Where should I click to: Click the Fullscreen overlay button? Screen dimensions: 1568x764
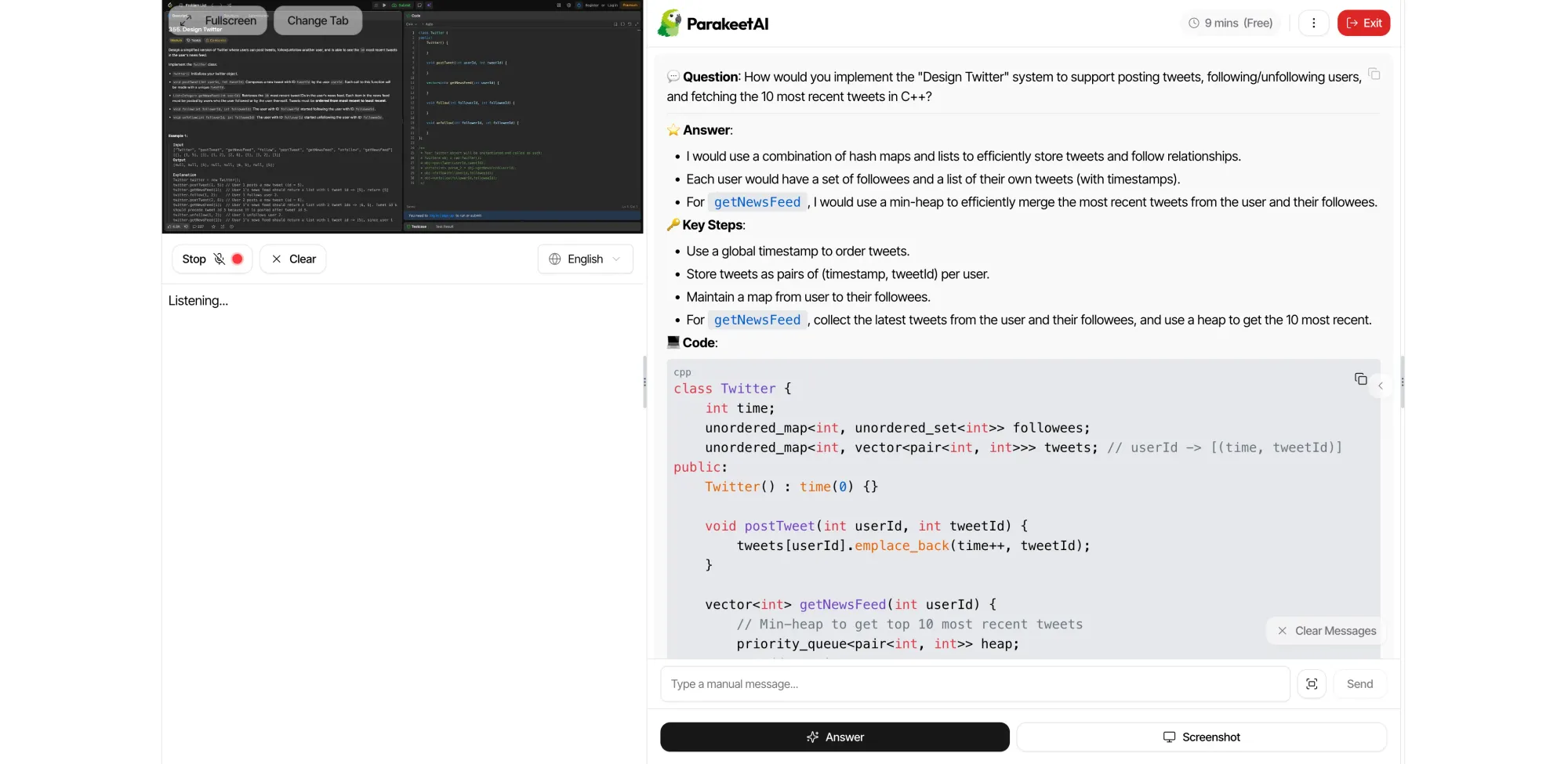219,20
